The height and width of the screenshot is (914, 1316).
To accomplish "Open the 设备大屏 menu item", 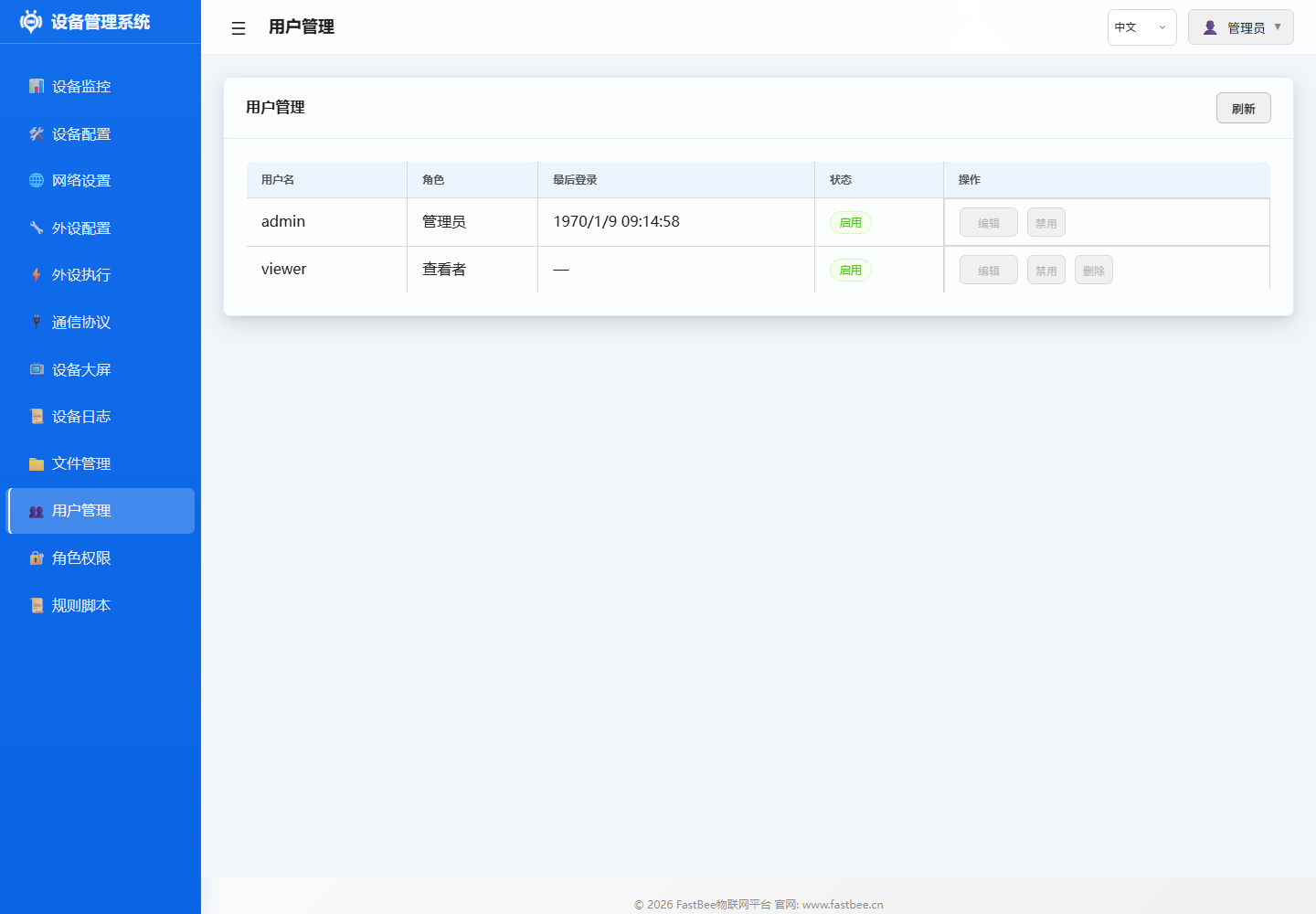I will coord(101,369).
